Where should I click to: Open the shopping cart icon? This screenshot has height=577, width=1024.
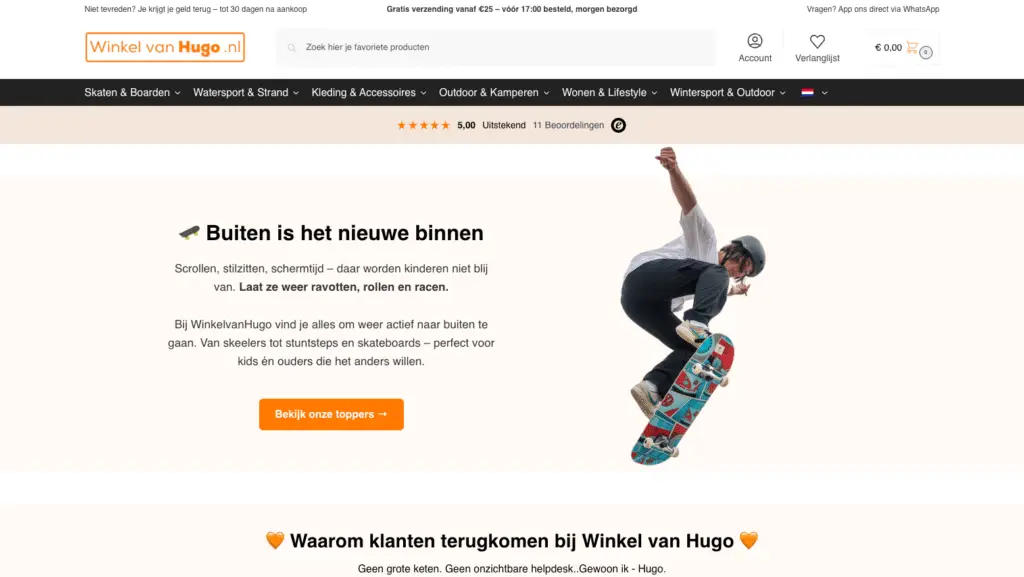912,47
